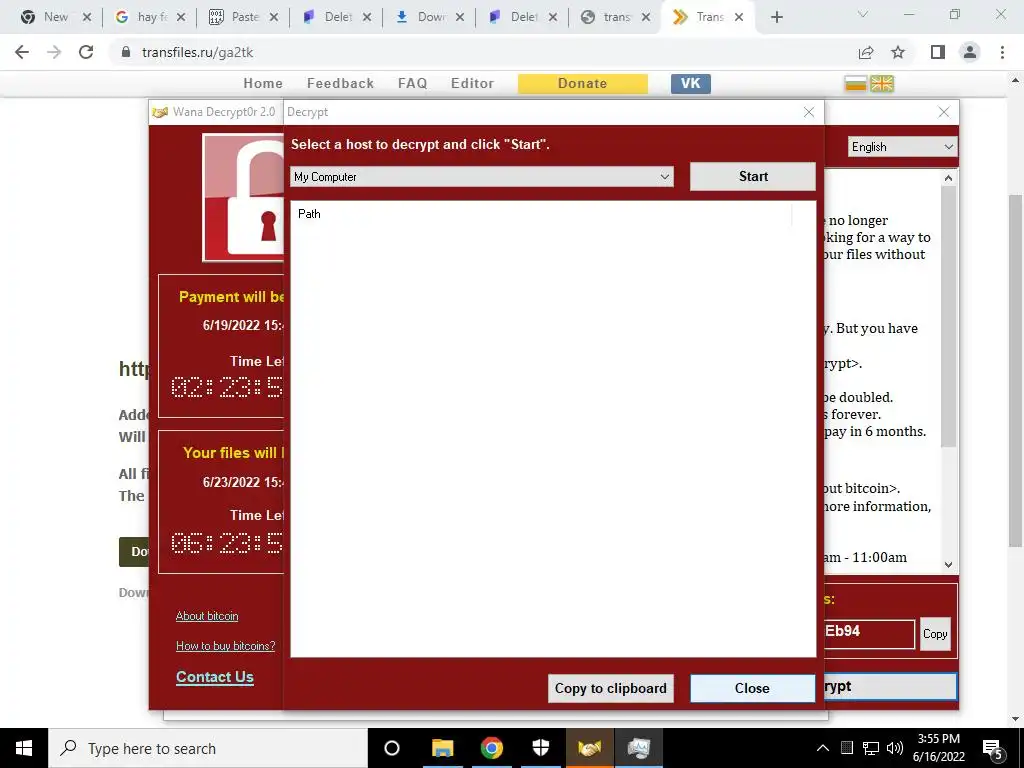Screen dimensions: 1024x768
Task: Open Chrome from the taskbar
Action: point(491,748)
